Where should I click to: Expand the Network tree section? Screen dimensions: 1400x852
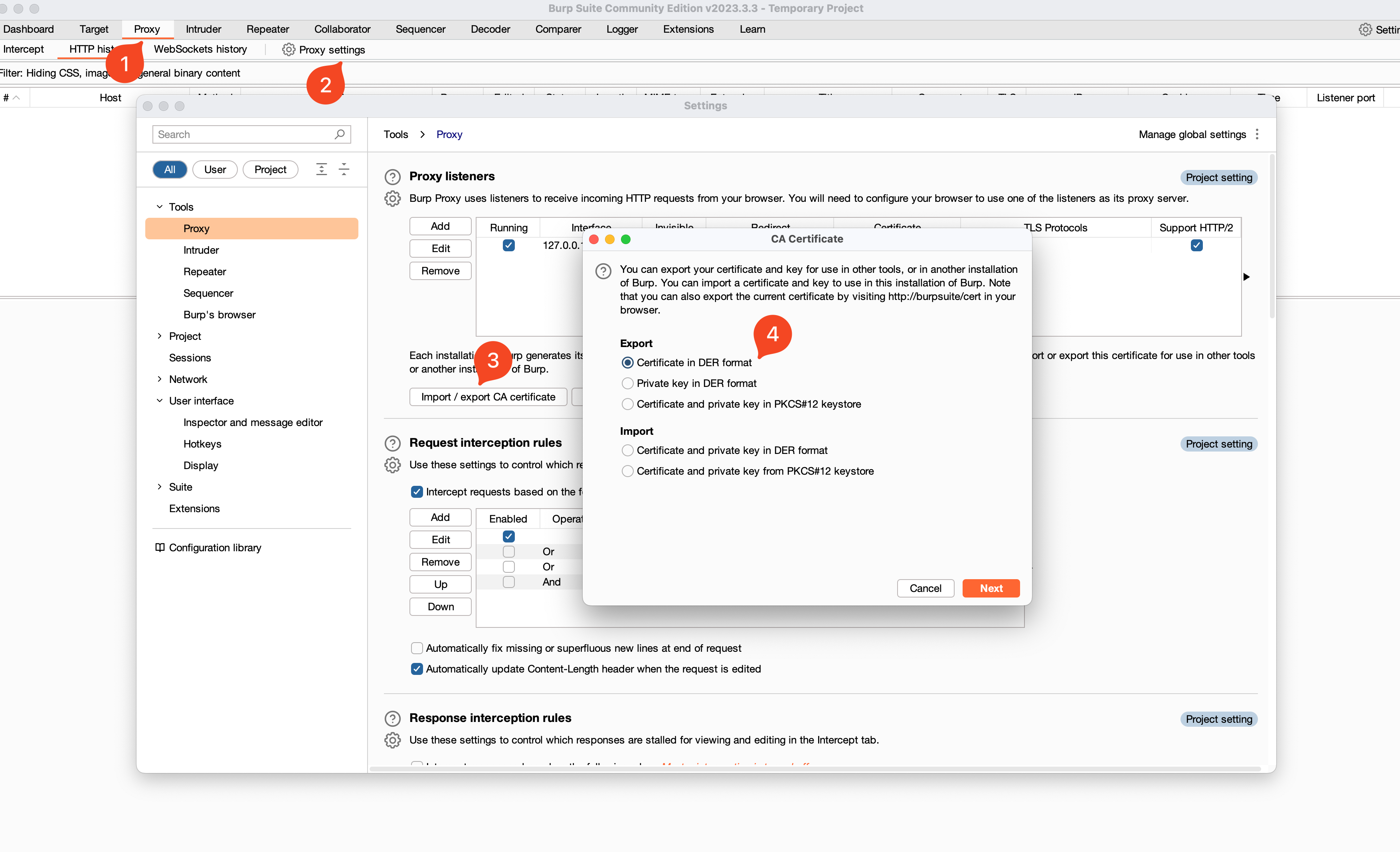pyautogui.click(x=160, y=379)
